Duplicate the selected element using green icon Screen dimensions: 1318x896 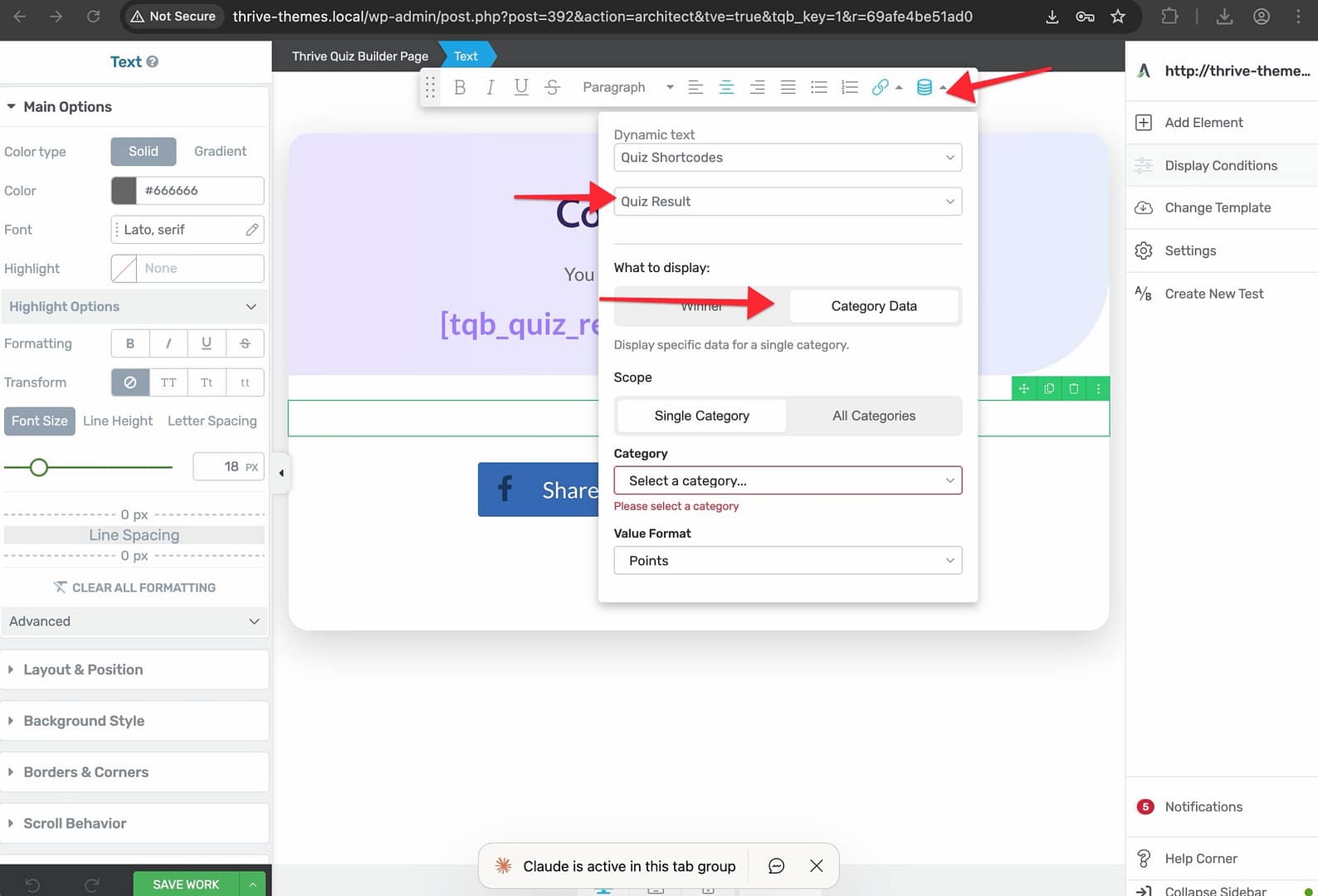(x=1049, y=388)
